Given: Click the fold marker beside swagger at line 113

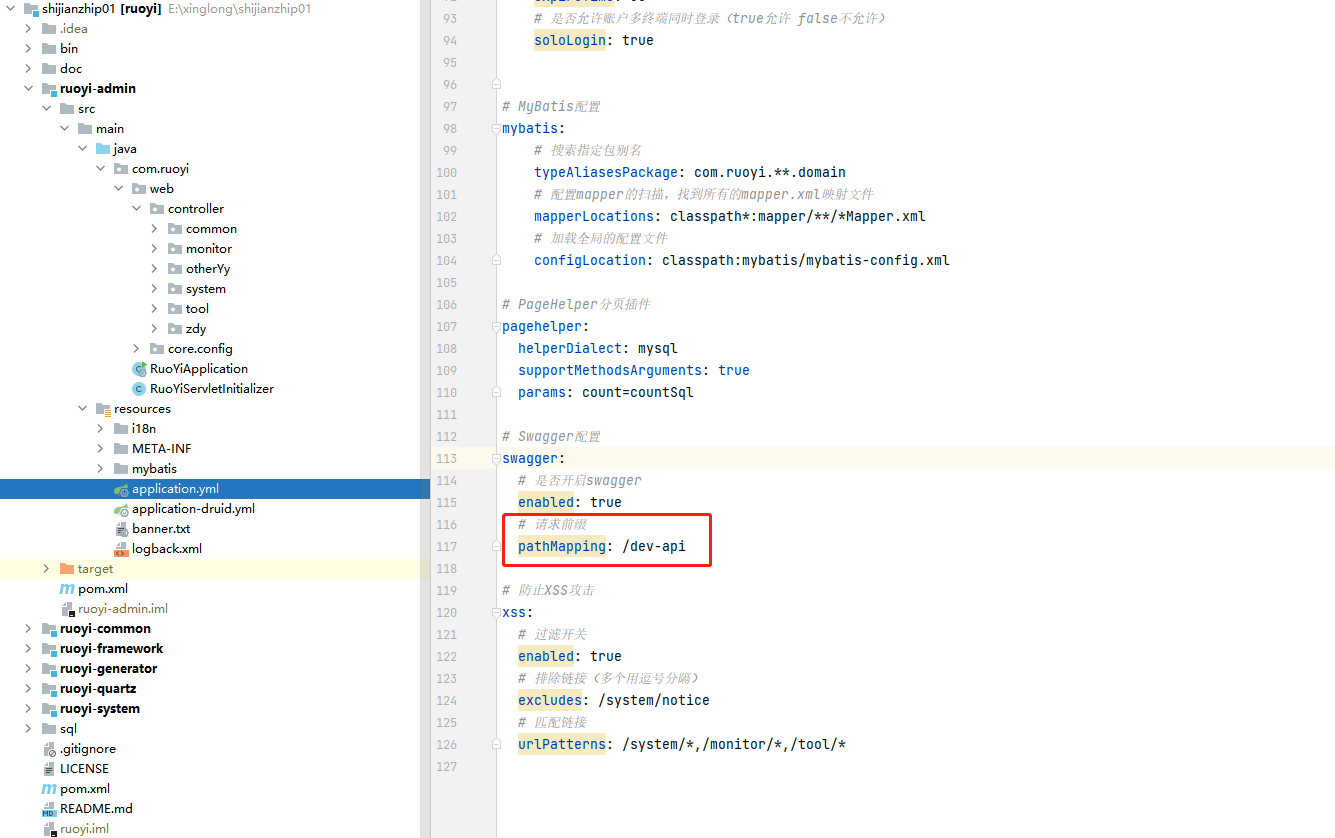Looking at the screenshot, I should click(495, 458).
